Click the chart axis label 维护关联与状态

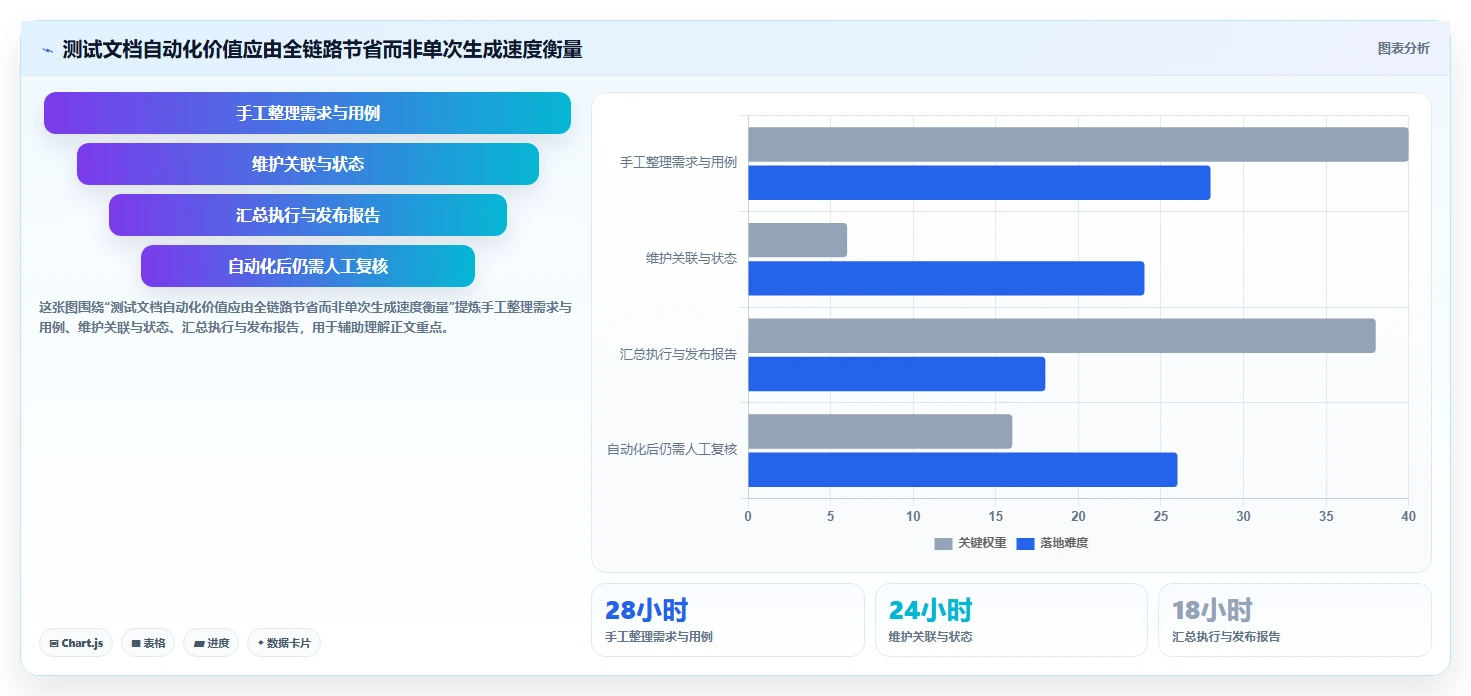click(691, 259)
